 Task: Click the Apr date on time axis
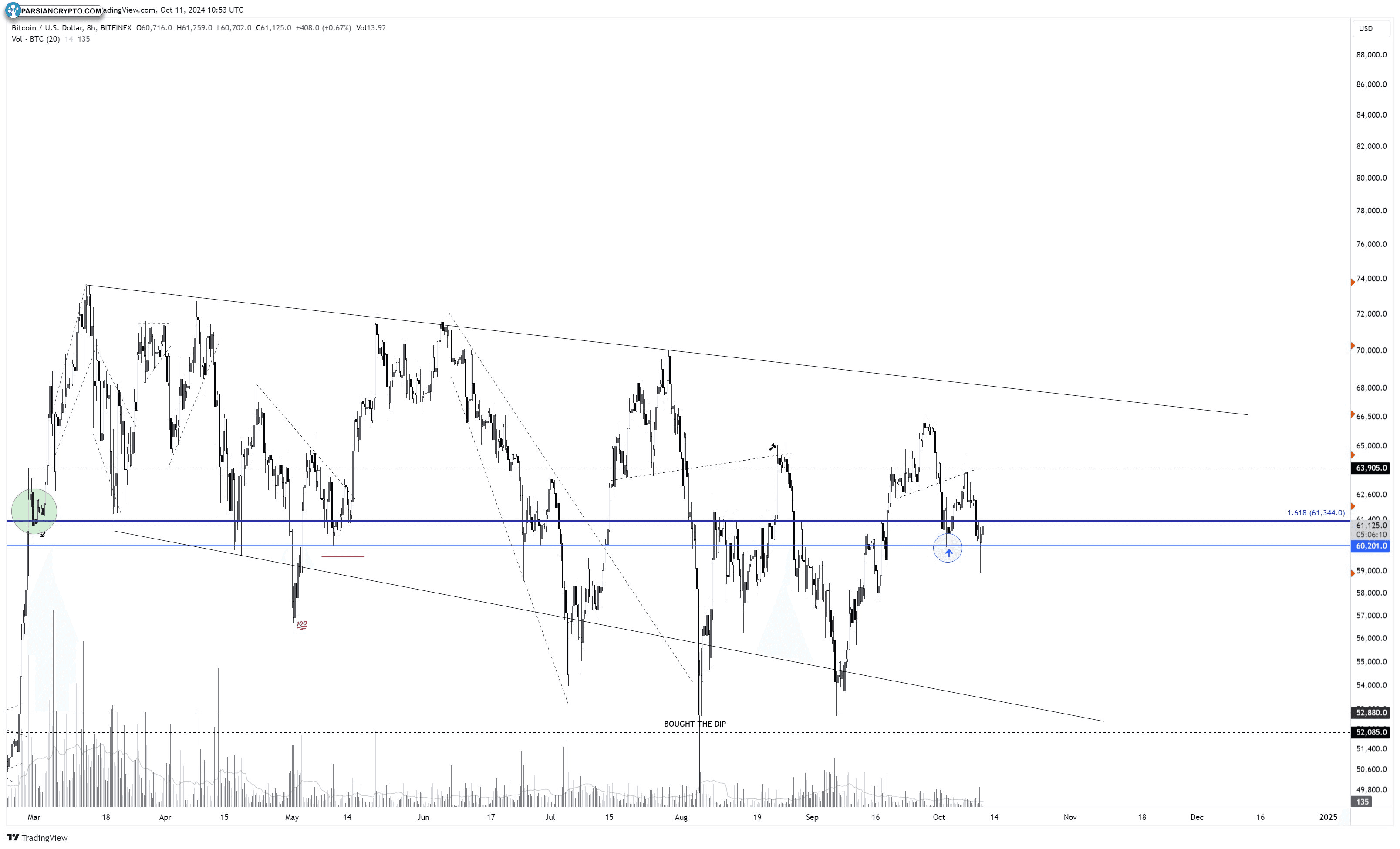165,817
